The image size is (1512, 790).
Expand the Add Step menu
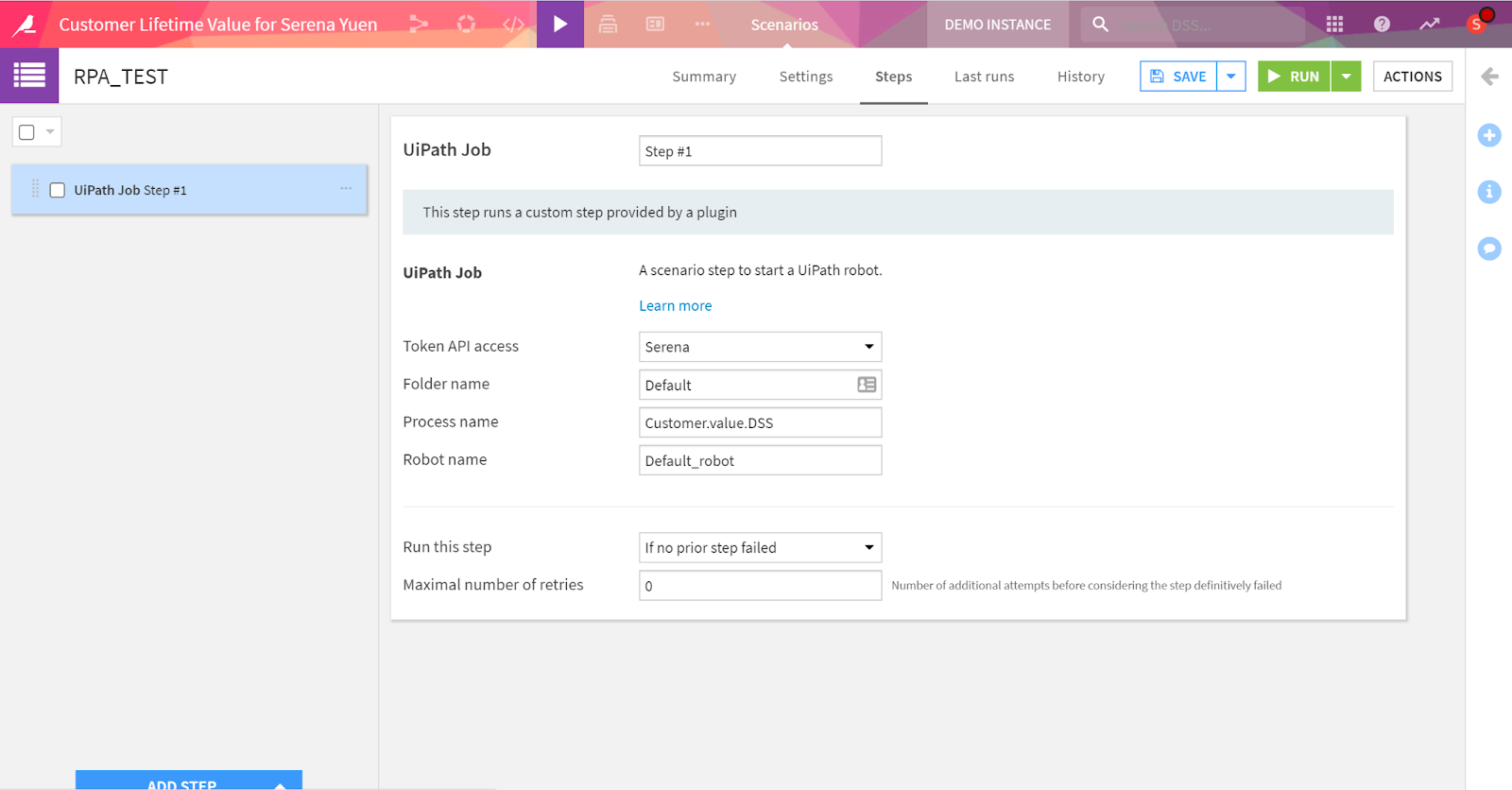click(x=189, y=781)
